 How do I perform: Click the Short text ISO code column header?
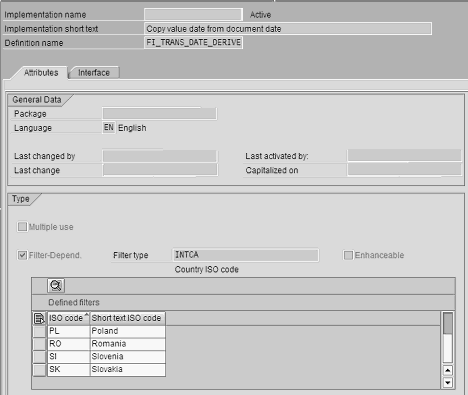[x=128, y=318]
